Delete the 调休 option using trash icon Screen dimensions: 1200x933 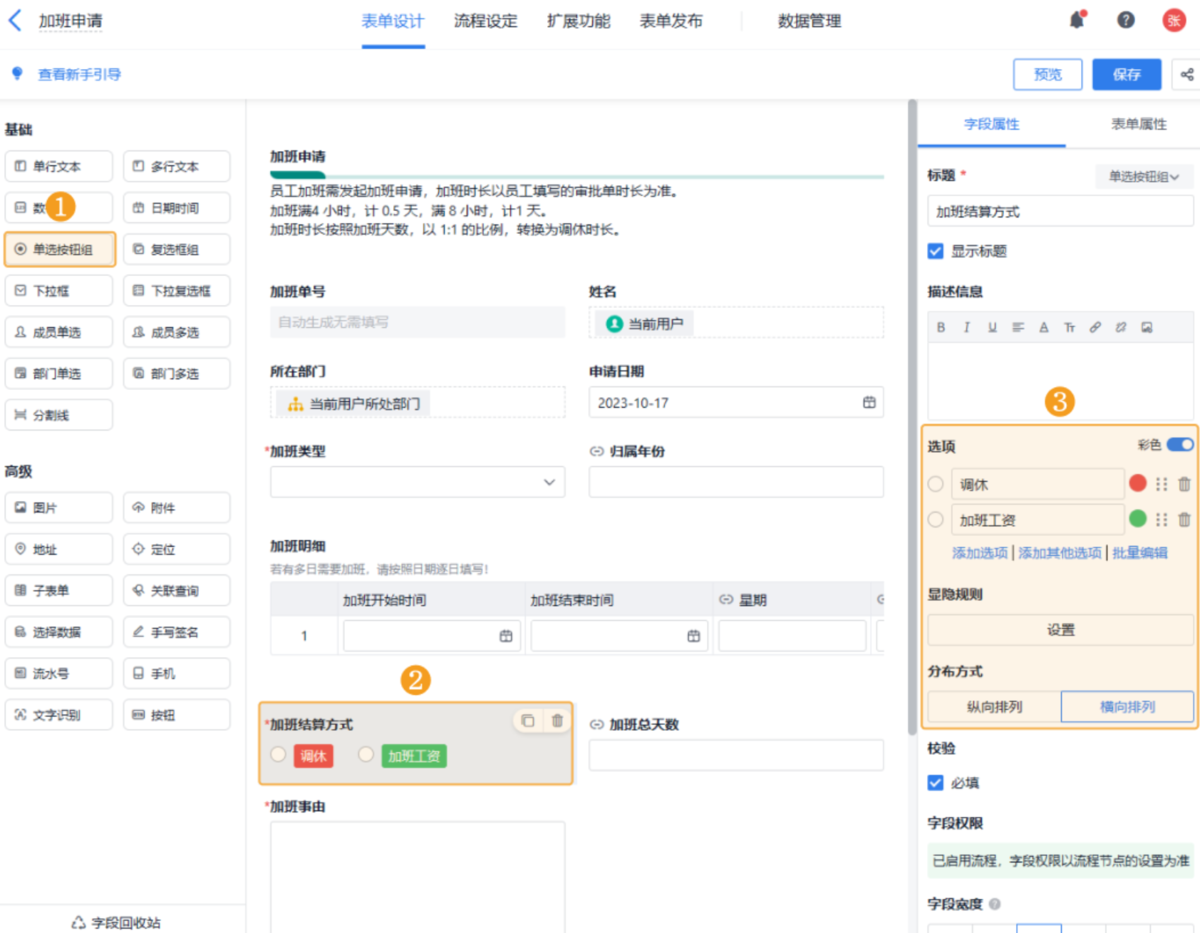coord(1184,484)
